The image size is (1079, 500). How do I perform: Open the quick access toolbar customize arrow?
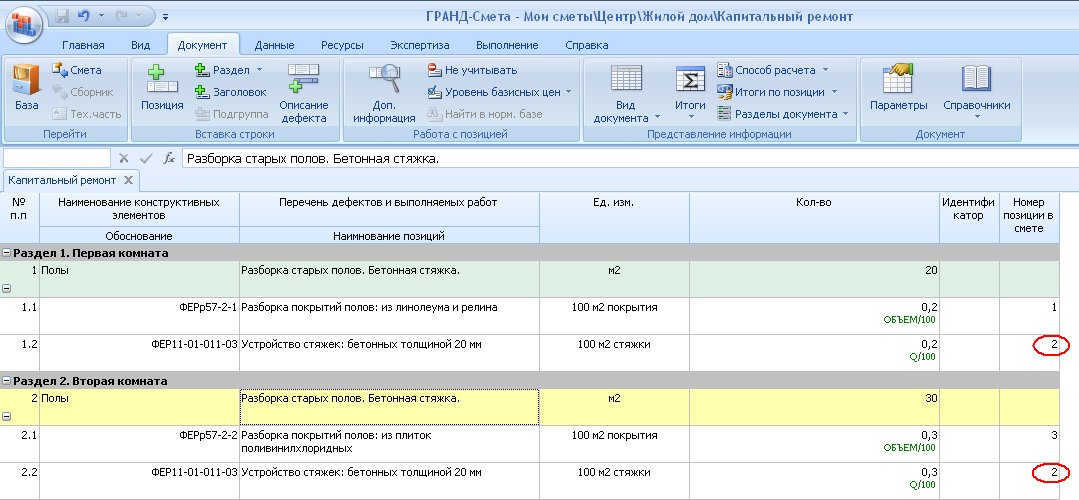[166, 16]
